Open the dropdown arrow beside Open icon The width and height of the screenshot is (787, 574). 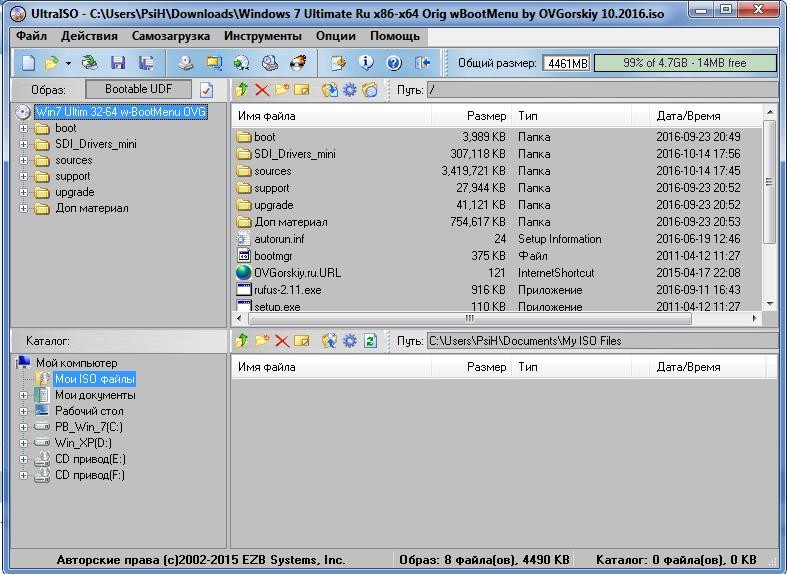(x=68, y=63)
